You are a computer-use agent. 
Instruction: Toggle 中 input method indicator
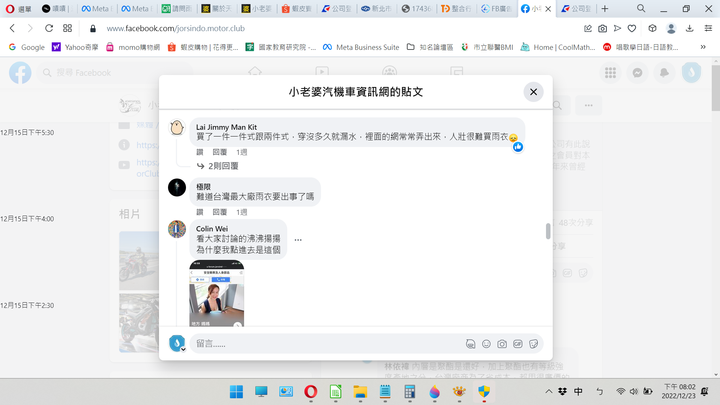tap(578, 392)
